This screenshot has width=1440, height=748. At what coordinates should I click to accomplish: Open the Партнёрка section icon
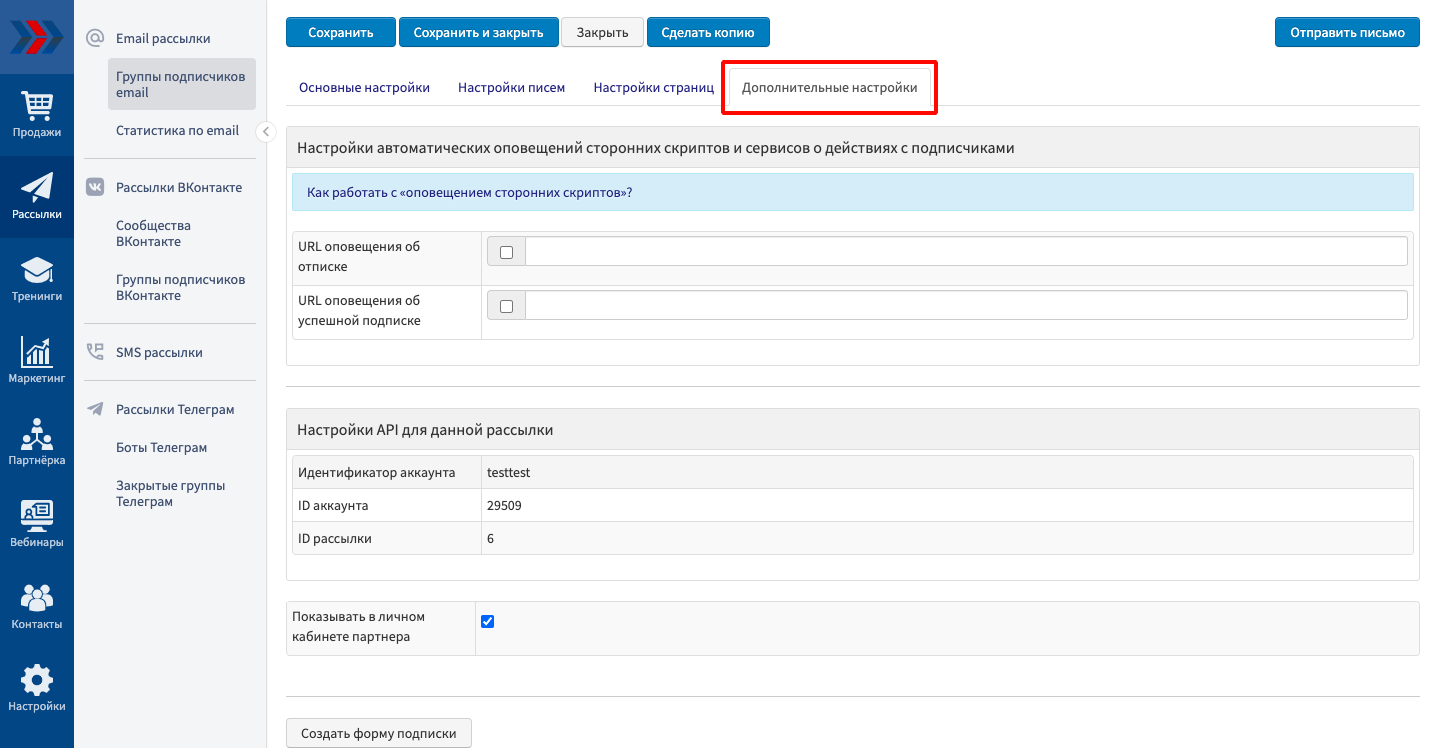(x=37, y=437)
